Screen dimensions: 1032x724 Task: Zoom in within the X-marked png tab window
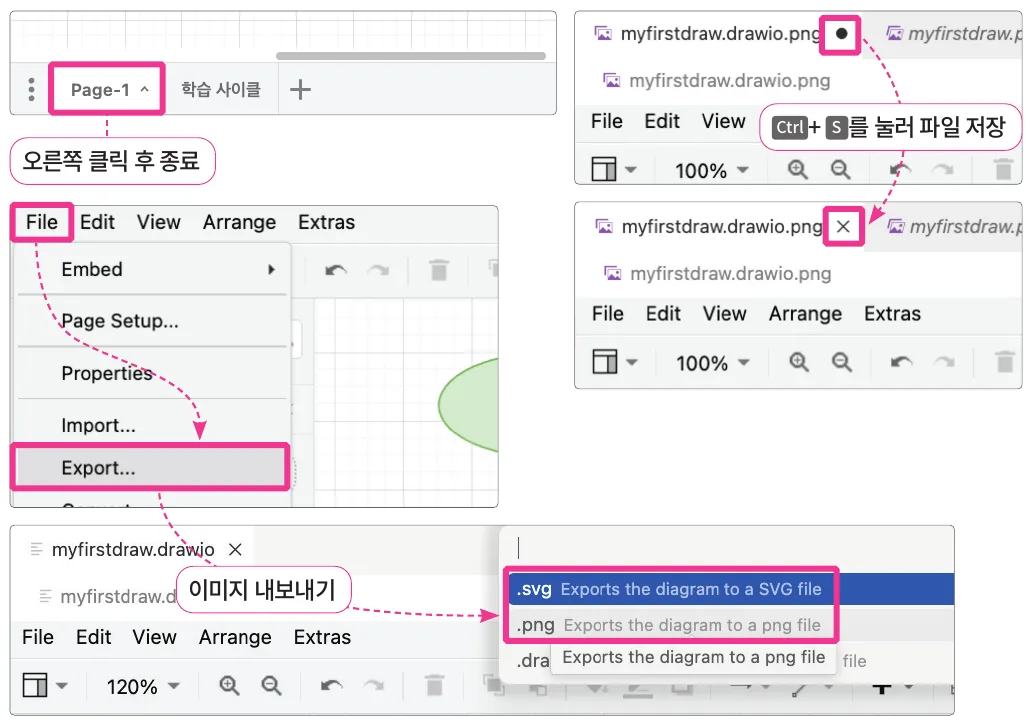799,362
